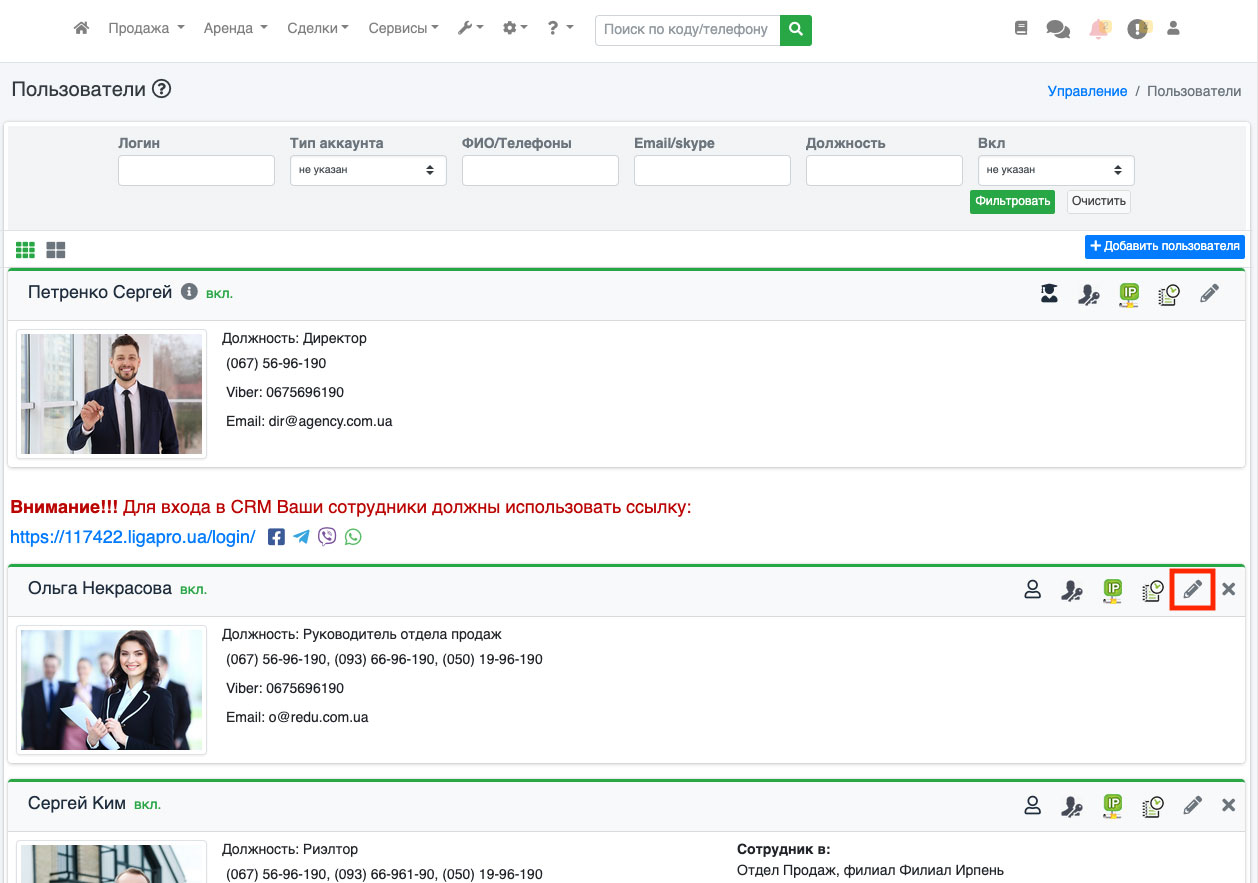Click the graduation cap icon for Петренко Сергей

coord(1049,294)
